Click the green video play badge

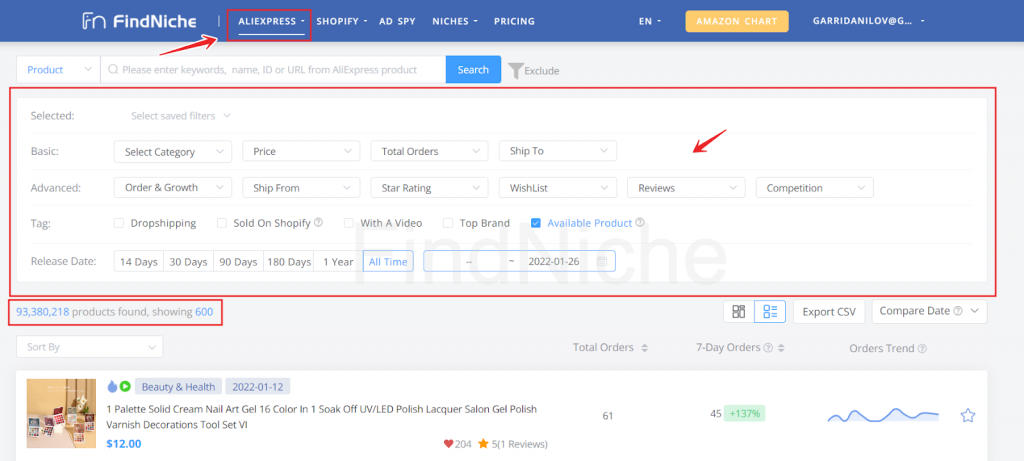click(124, 387)
